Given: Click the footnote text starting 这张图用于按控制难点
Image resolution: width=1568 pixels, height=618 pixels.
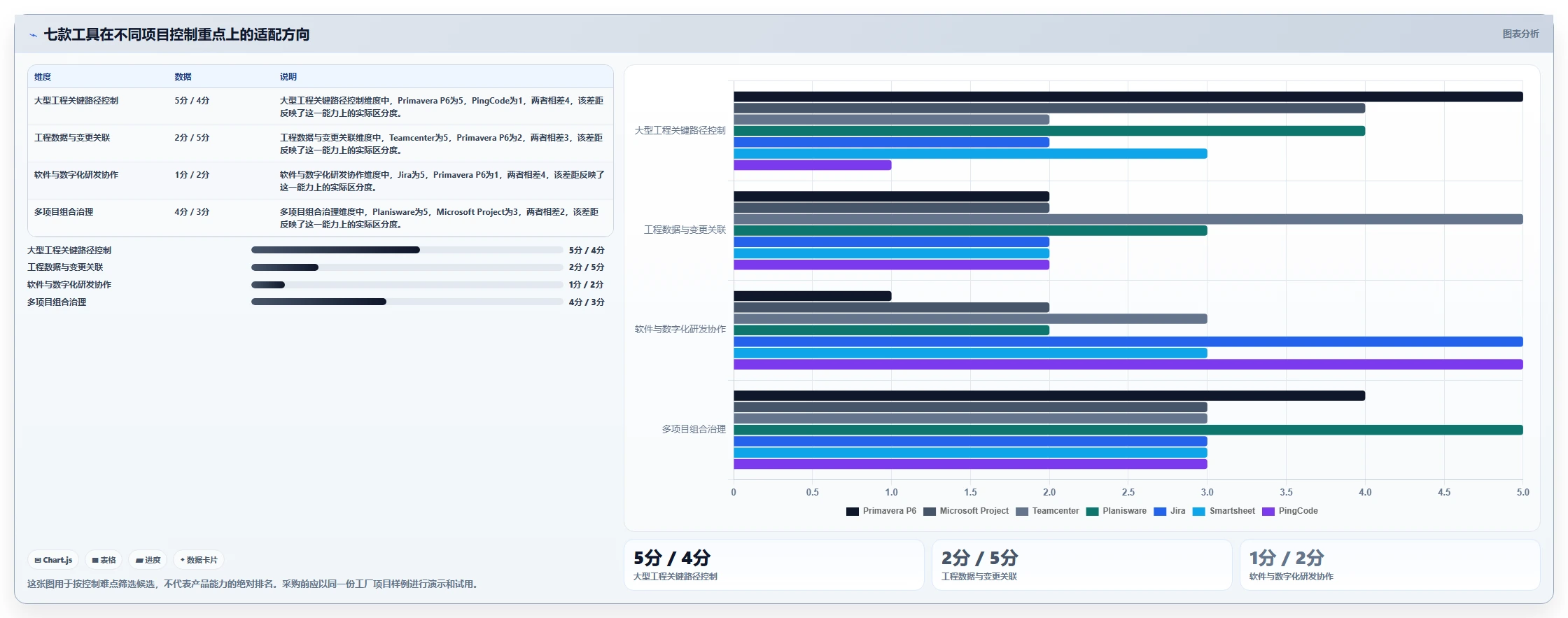Looking at the screenshot, I should [x=254, y=584].
